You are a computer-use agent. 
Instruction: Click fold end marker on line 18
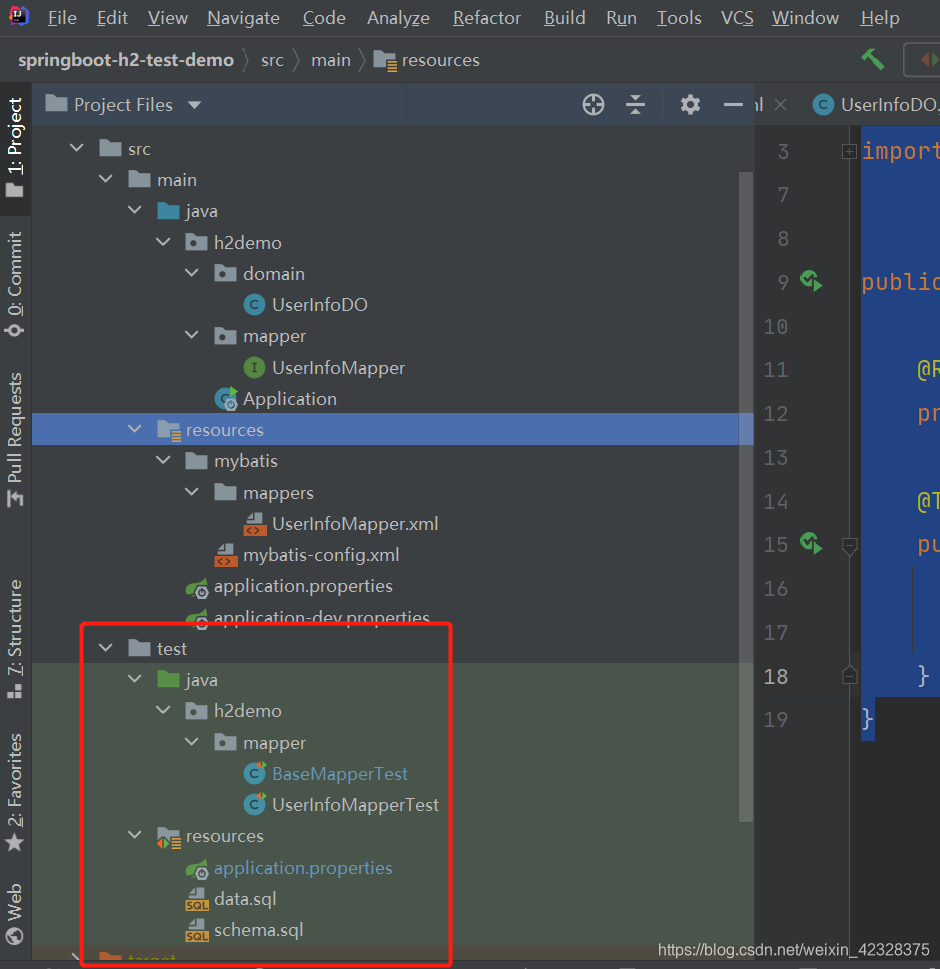[850, 675]
